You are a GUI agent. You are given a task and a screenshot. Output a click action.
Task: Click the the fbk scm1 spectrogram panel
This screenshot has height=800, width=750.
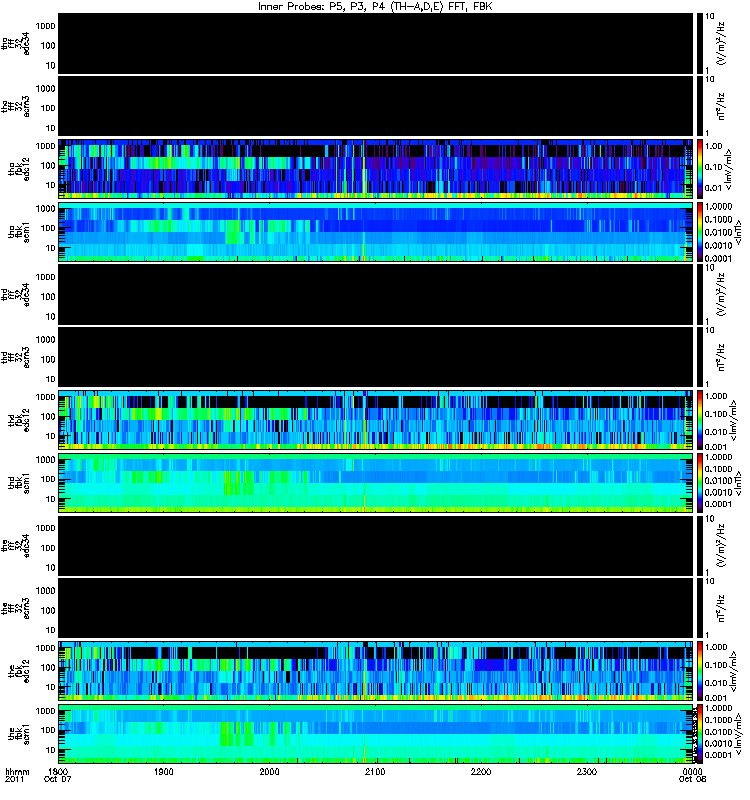[x=376, y=733]
